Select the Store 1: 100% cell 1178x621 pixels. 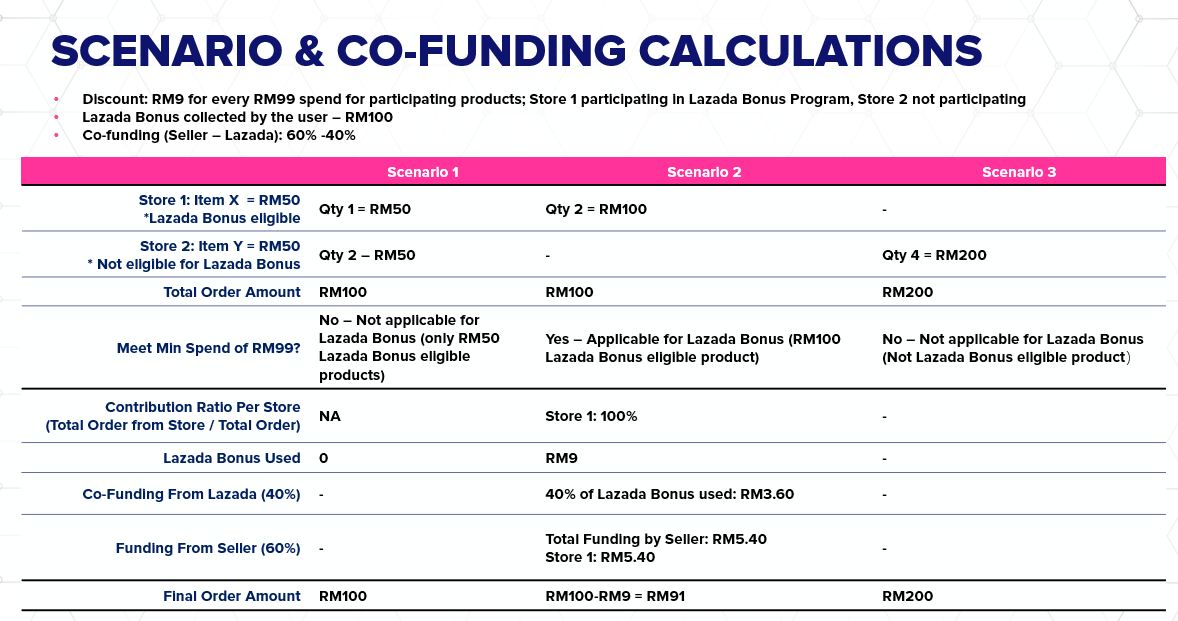pos(591,416)
